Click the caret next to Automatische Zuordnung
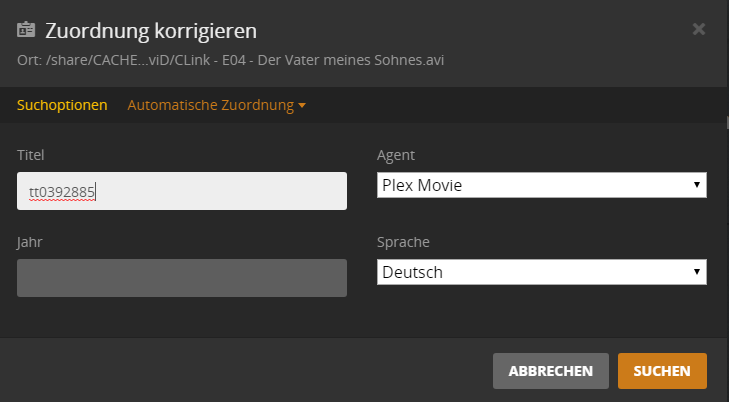This screenshot has height=402, width=729. 301,106
